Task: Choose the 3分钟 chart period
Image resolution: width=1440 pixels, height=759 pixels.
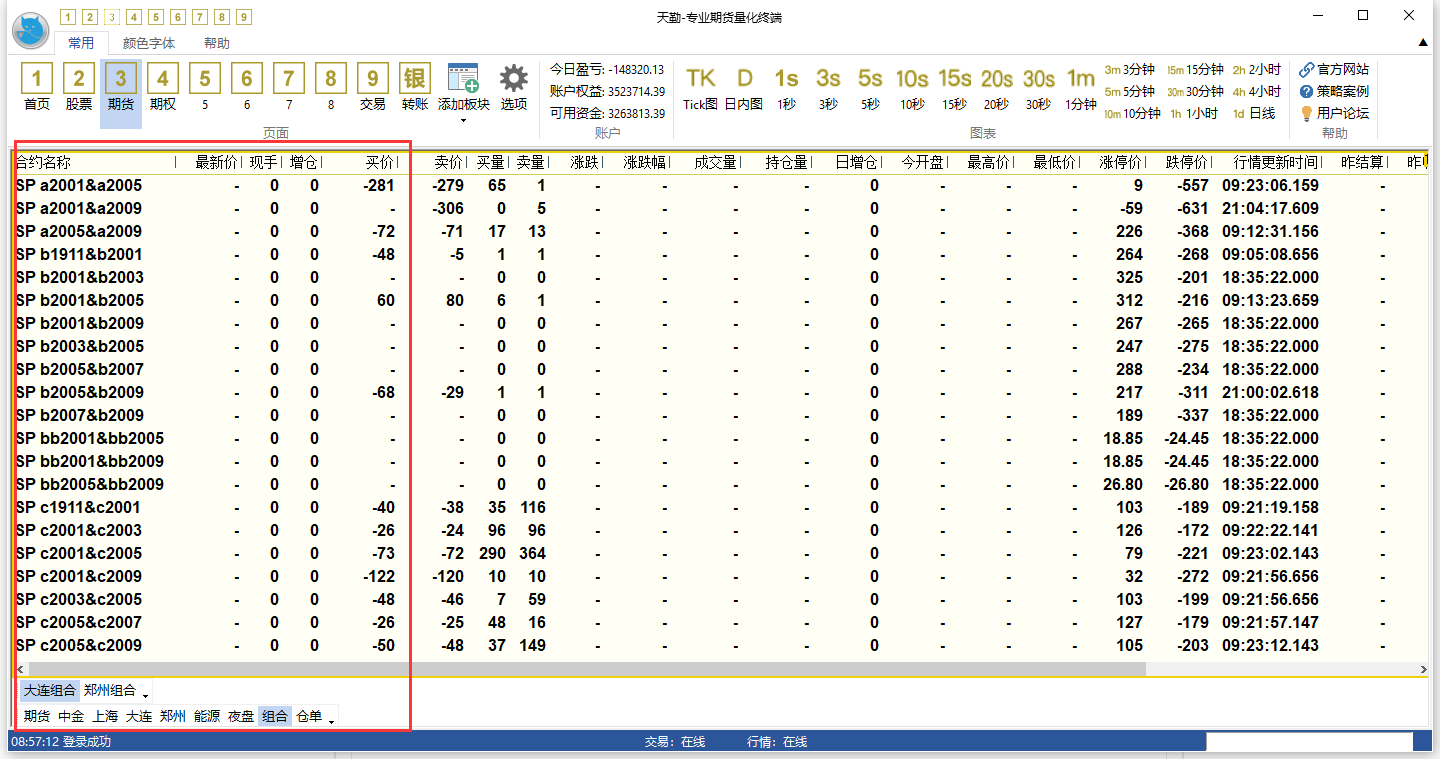Action: [x=1129, y=70]
